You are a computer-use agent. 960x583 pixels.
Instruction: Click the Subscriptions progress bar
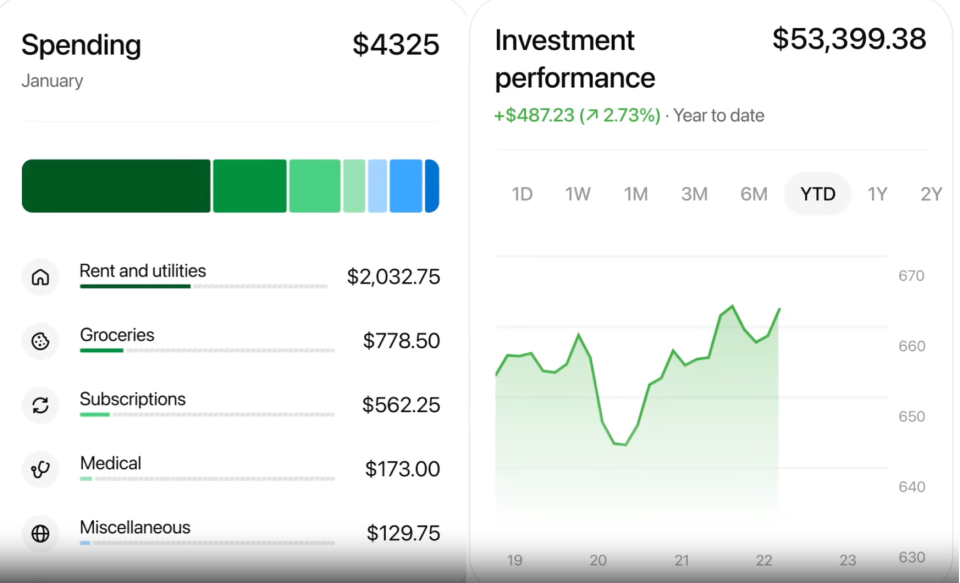click(x=207, y=415)
